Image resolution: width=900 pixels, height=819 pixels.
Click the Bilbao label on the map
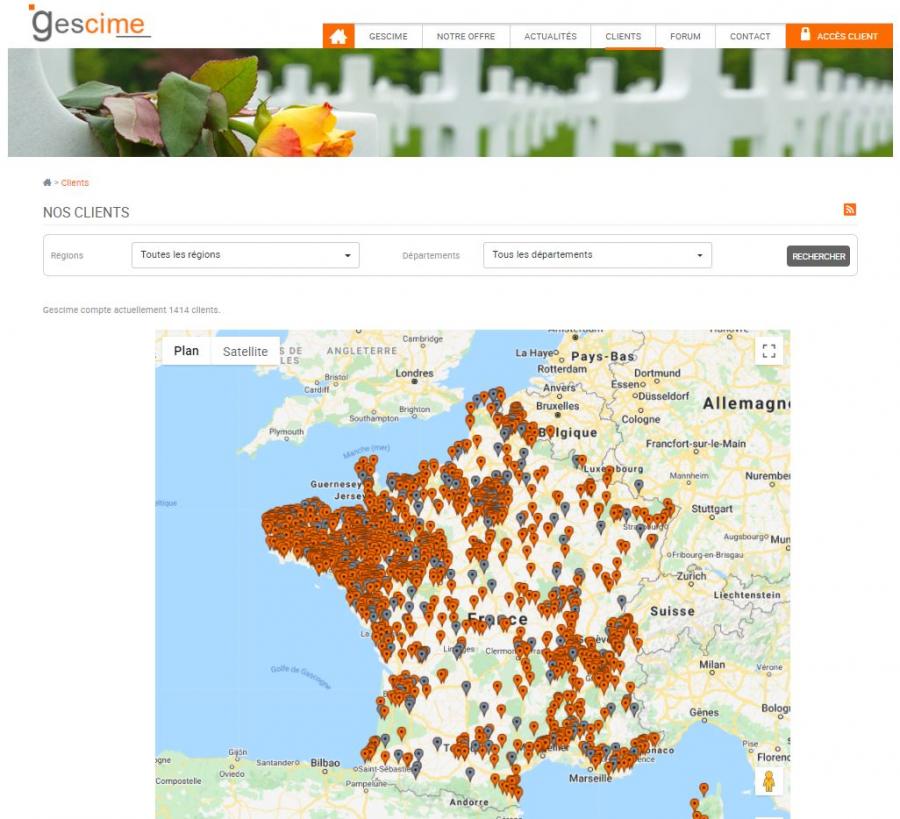click(325, 763)
